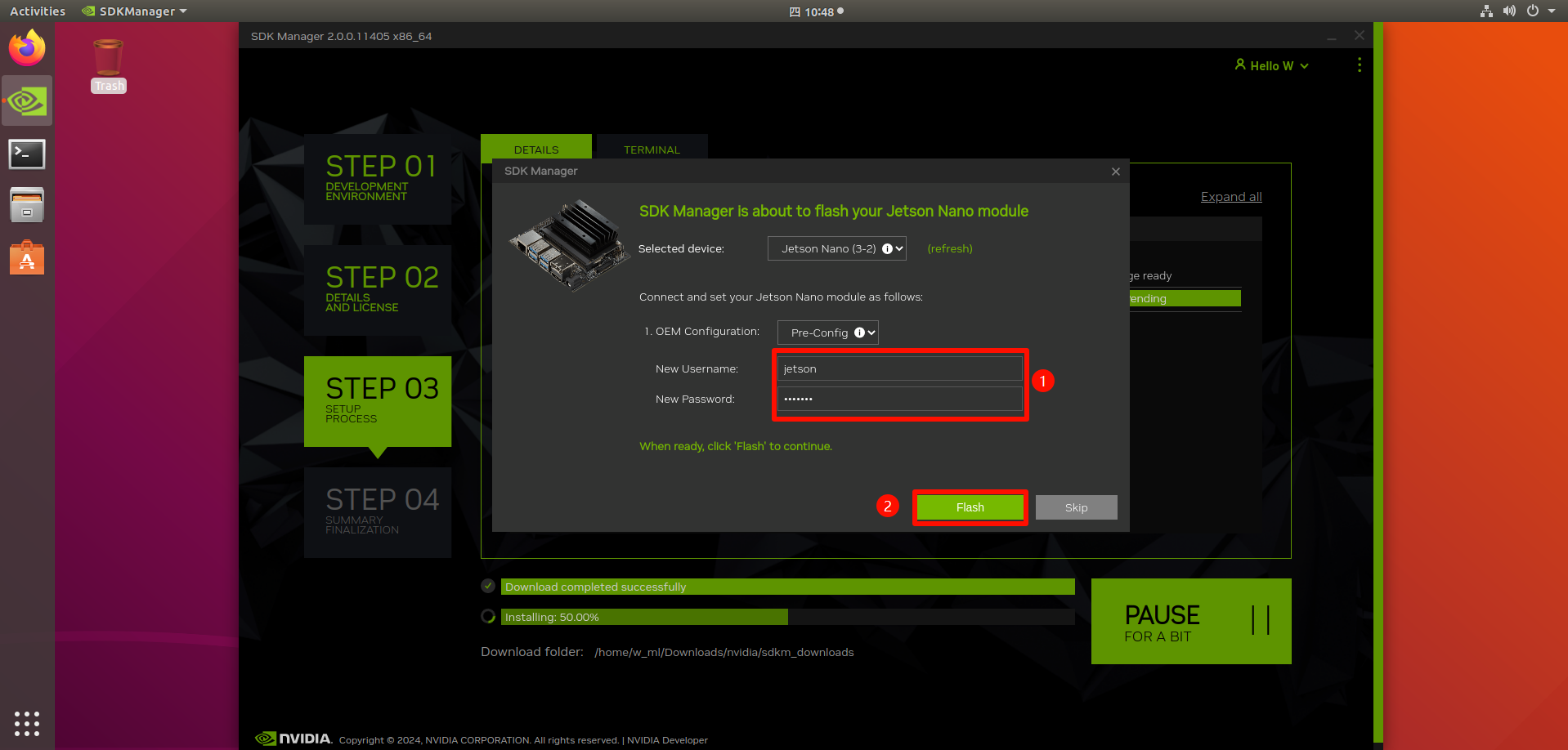Open the OEM Configuration dropdown
Image resolution: width=1568 pixels, height=750 pixels.
[x=827, y=333]
